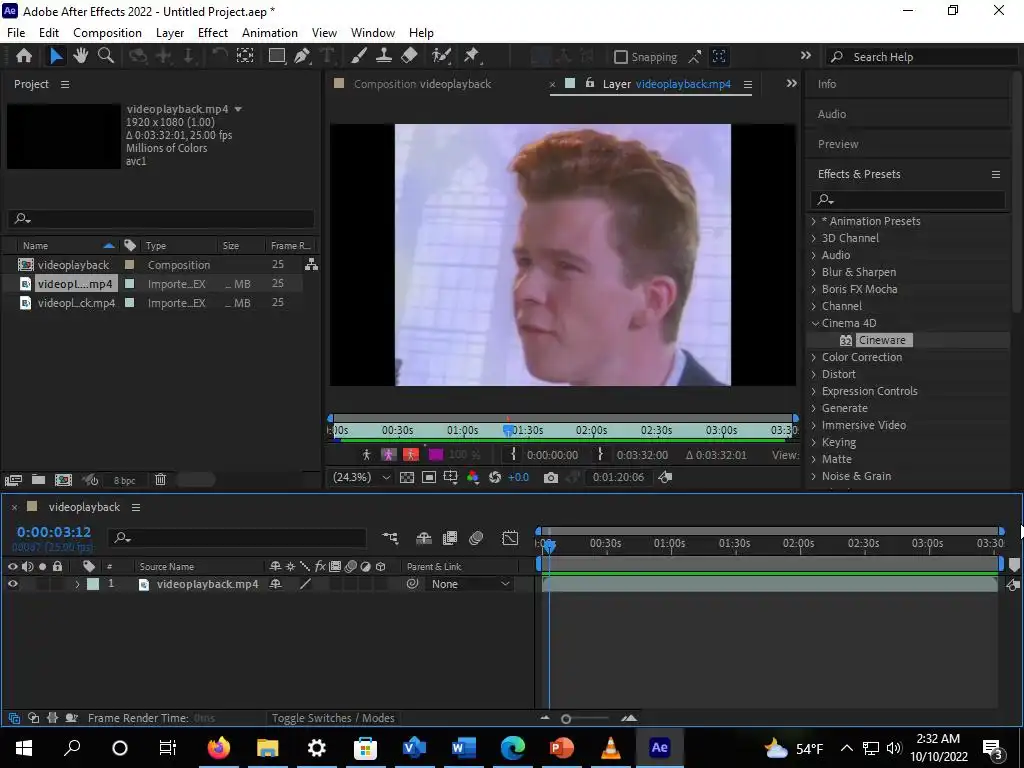Select the Pen tool
This screenshot has height=768, width=1024.
(x=302, y=56)
